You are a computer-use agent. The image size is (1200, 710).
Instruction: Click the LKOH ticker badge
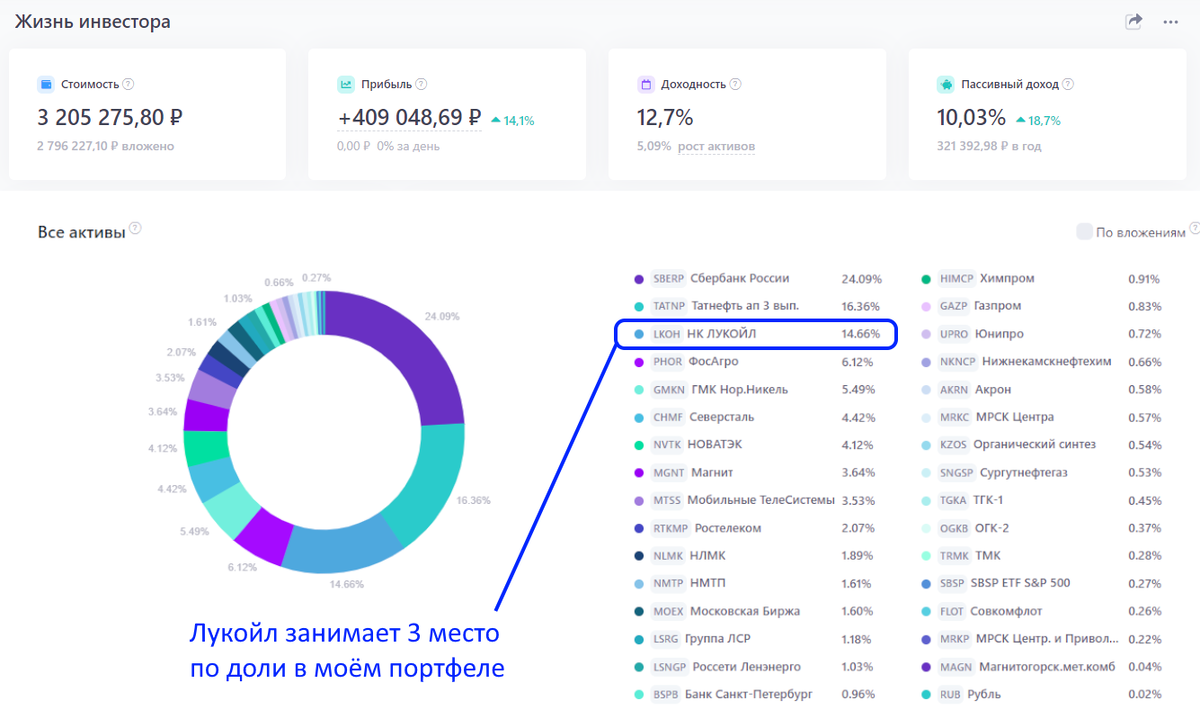(666, 334)
